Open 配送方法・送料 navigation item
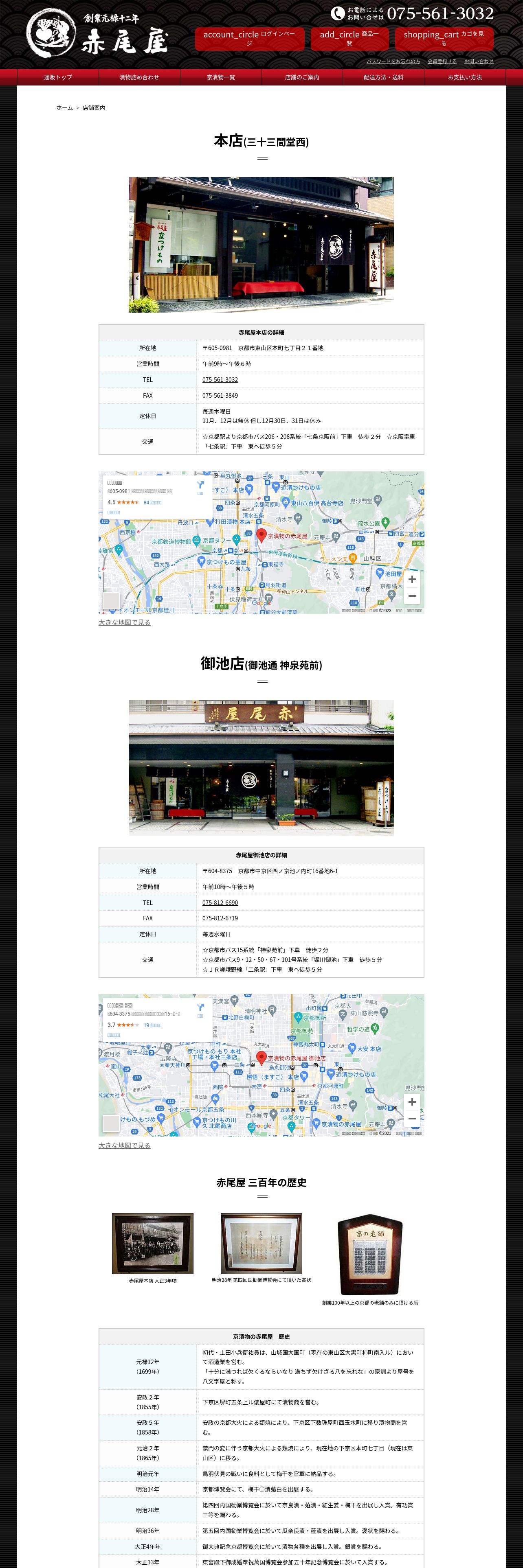This screenshot has height=1568, width=523. pyautogui.click(x=384, y=77)
